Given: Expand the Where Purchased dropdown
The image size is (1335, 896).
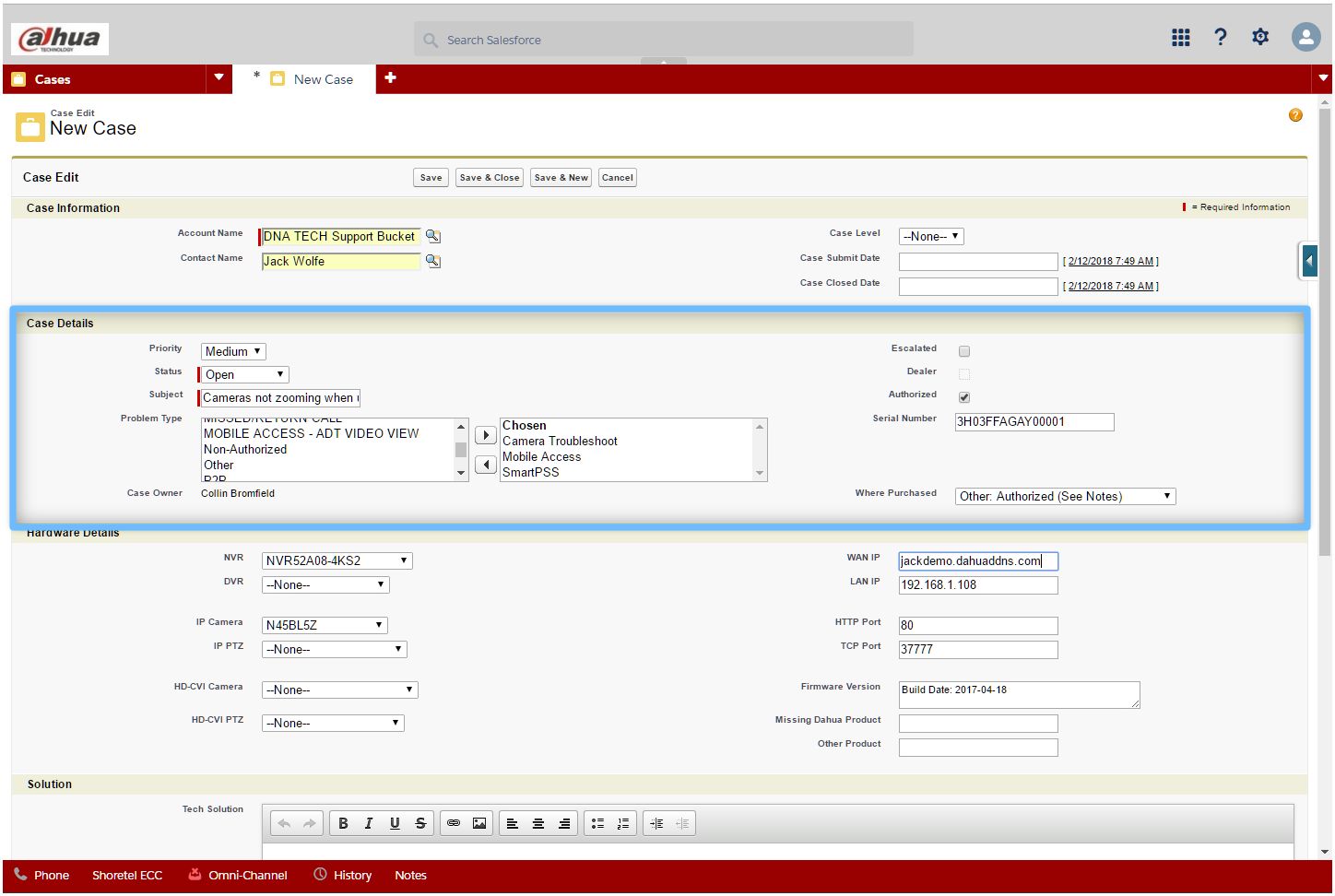Looking at the screenshot, I should [1065, 496].
